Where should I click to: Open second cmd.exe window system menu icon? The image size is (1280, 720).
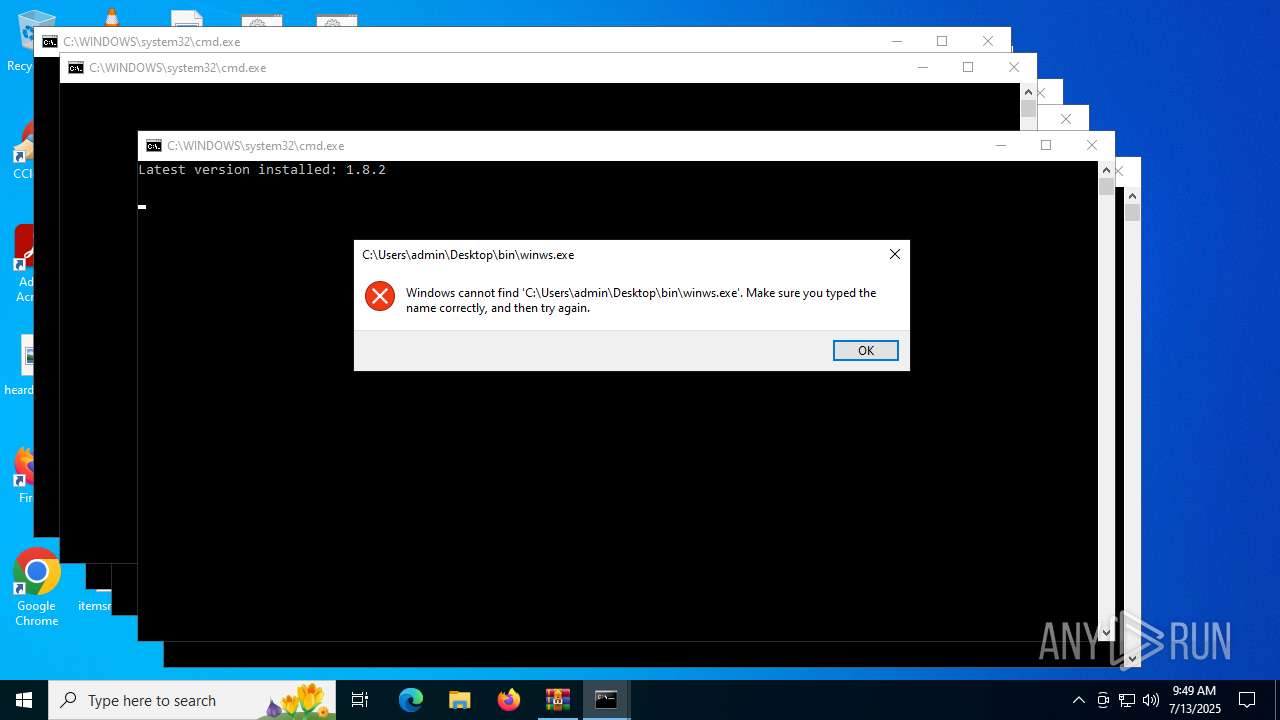click(75, 68)
